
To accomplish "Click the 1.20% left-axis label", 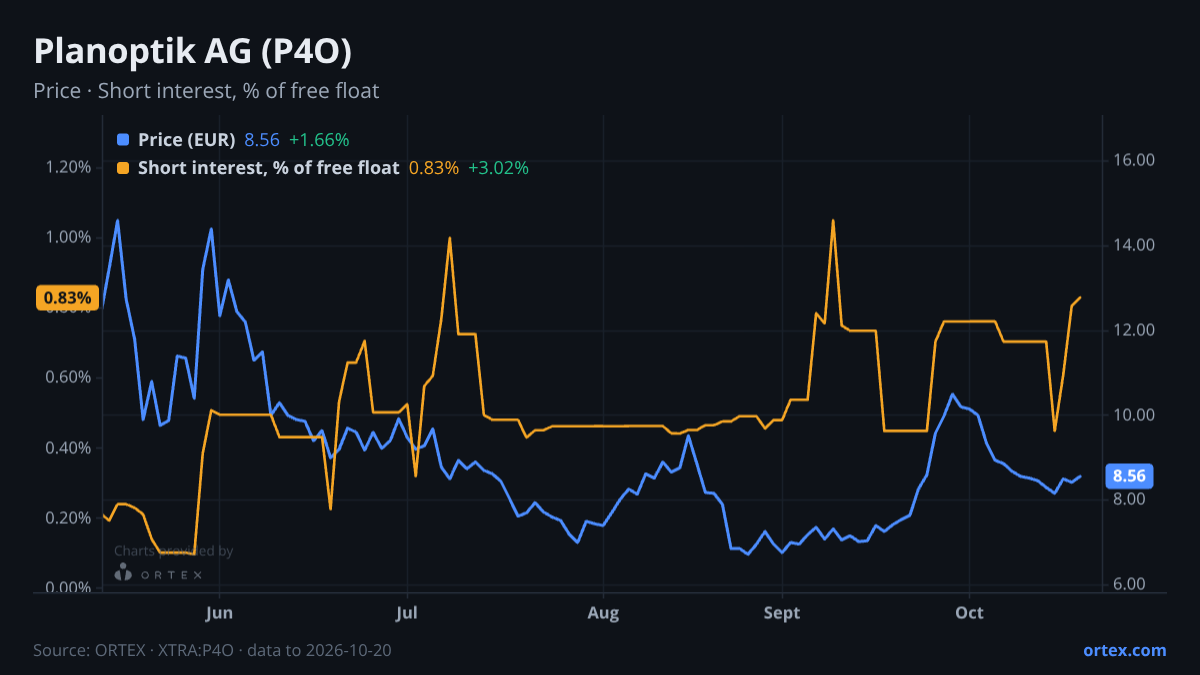I will click(69, 167).
